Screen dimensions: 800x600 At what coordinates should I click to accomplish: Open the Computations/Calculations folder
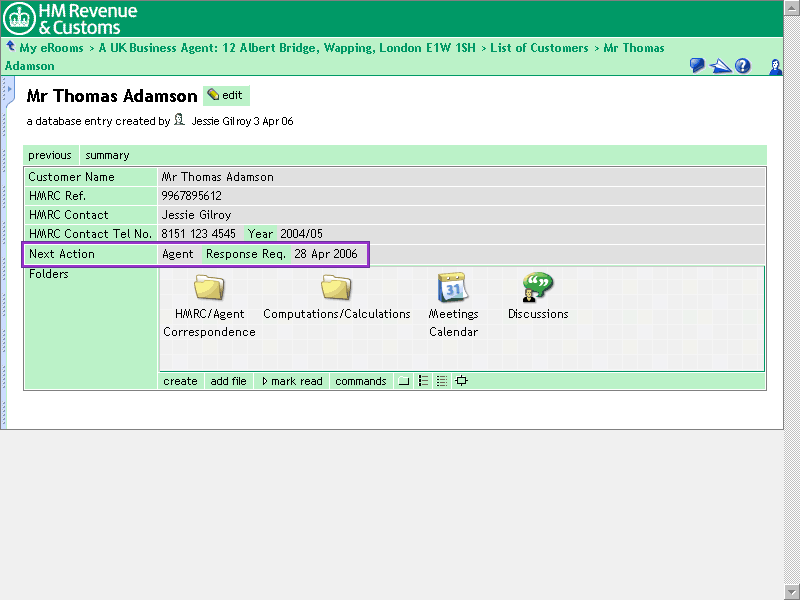pos(336,289)
